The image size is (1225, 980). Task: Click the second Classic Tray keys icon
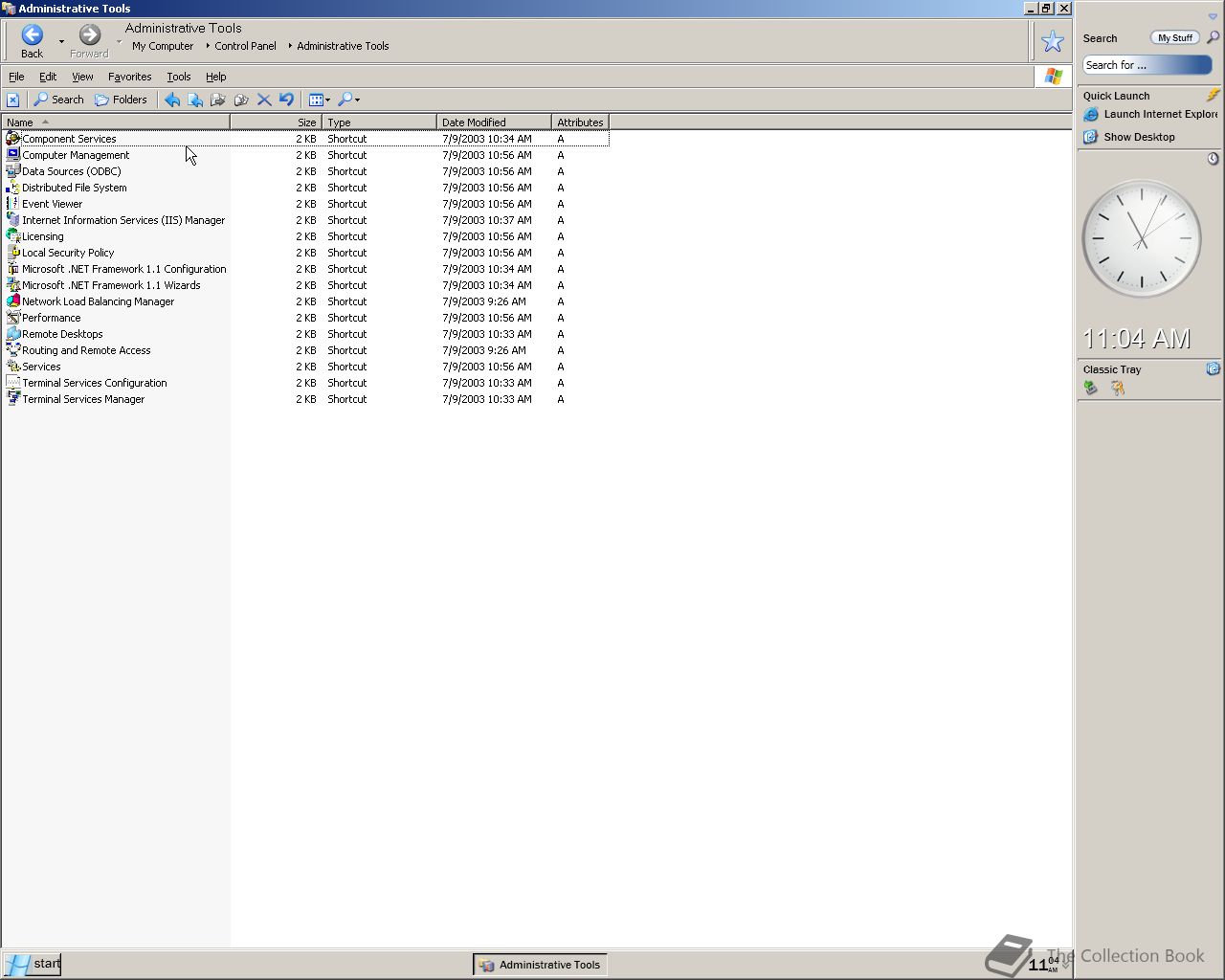(x=1117, y=388)
